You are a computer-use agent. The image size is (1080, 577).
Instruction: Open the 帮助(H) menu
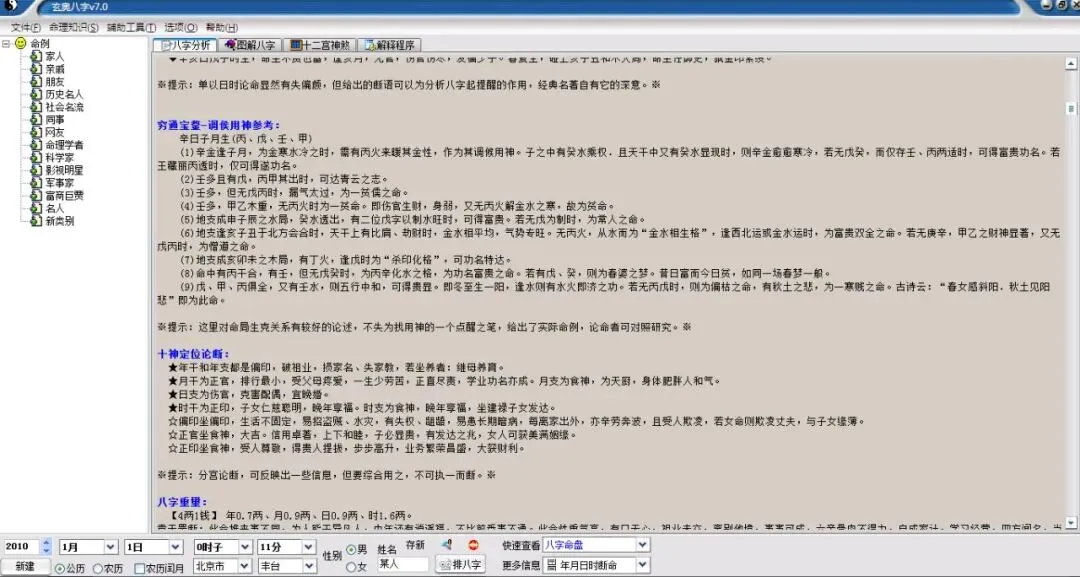tap(221, 28)
